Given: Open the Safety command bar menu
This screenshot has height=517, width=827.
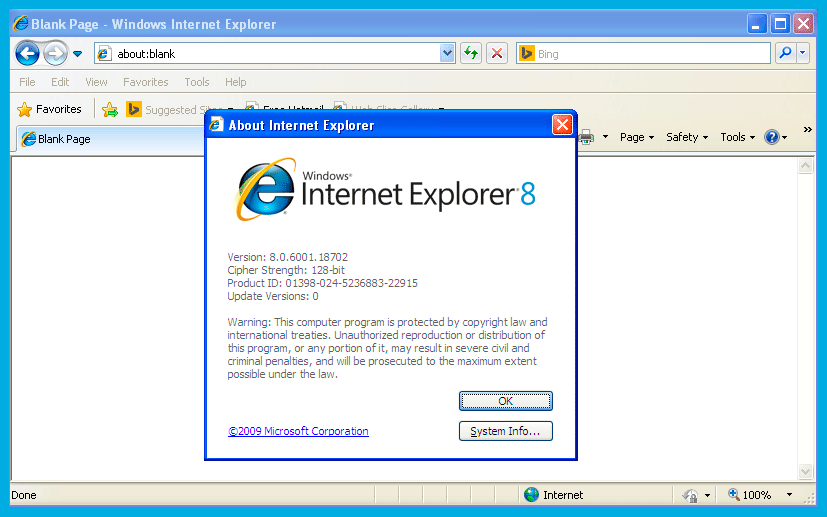Looking at the screenshot, I should coord(687,137).
